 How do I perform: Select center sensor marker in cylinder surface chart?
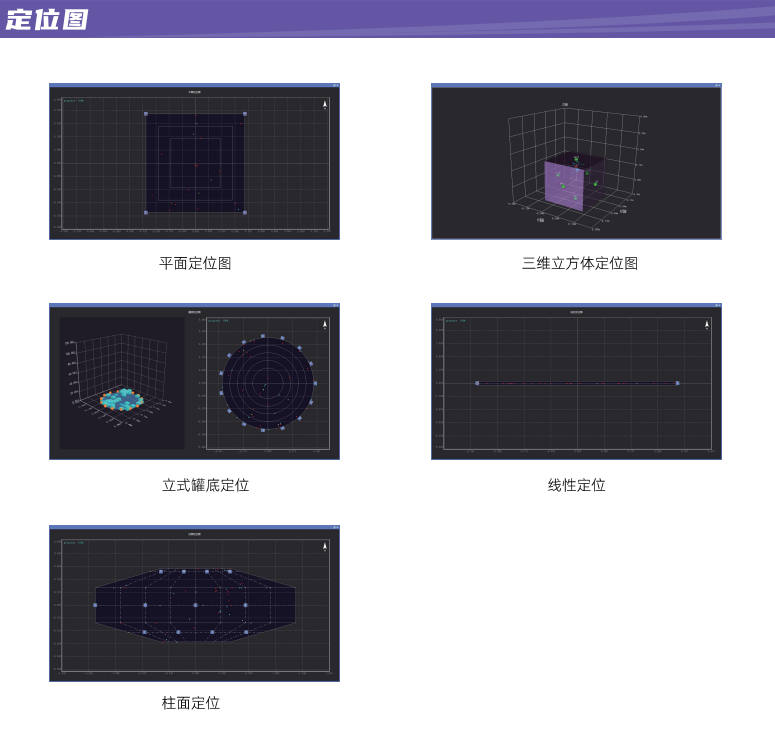coord(195,605)
